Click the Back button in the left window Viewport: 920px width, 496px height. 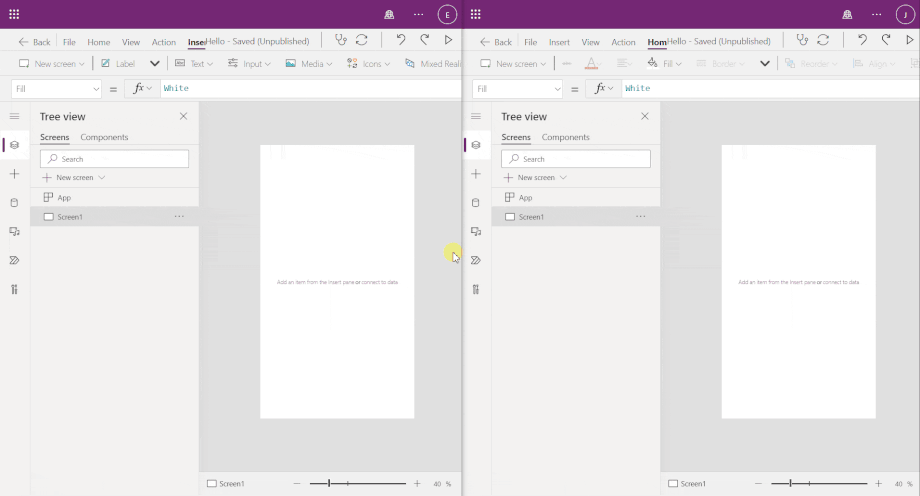(x=35, y=42)
